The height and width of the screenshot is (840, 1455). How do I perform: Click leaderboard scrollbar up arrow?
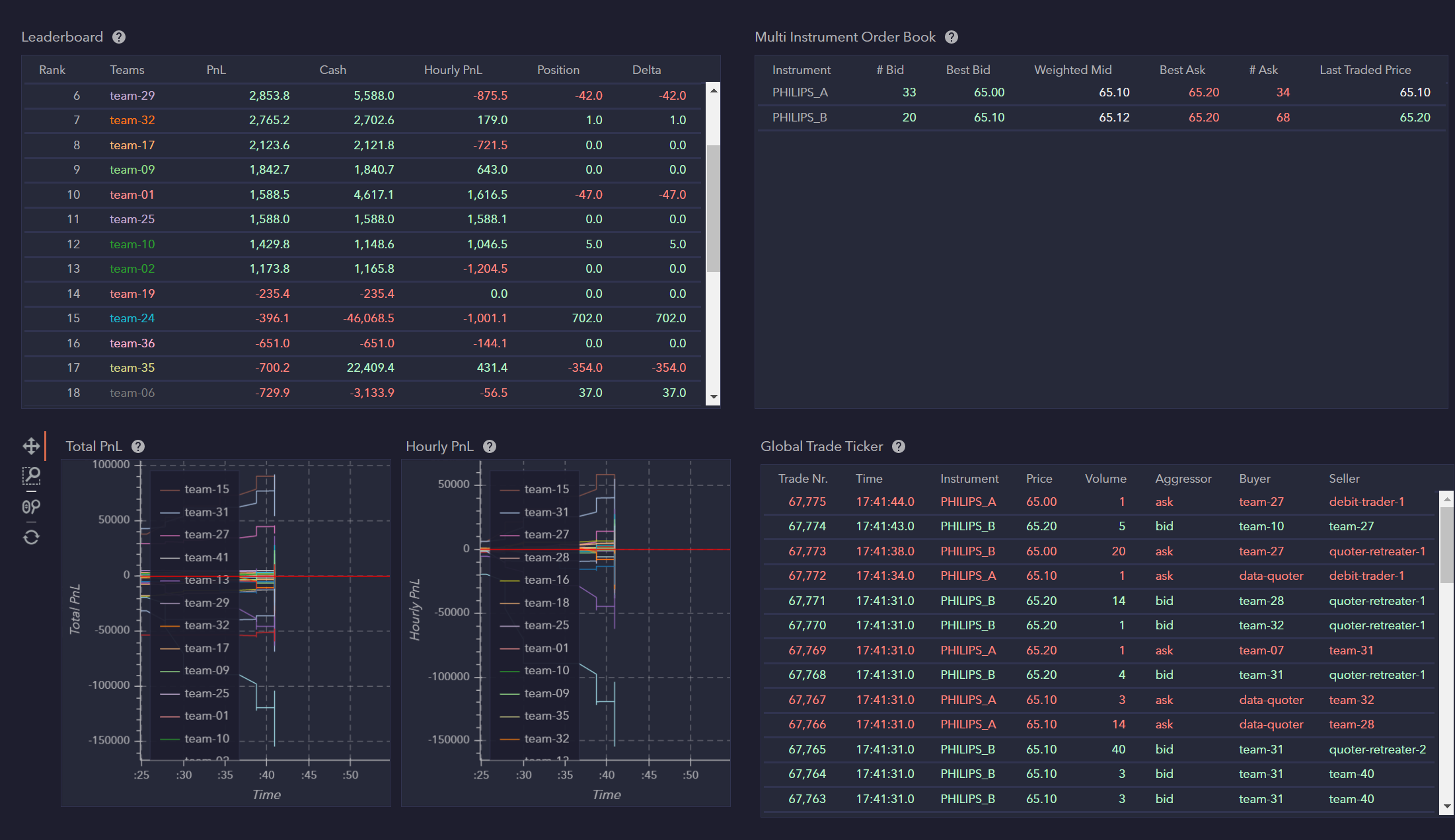point(714,90)
